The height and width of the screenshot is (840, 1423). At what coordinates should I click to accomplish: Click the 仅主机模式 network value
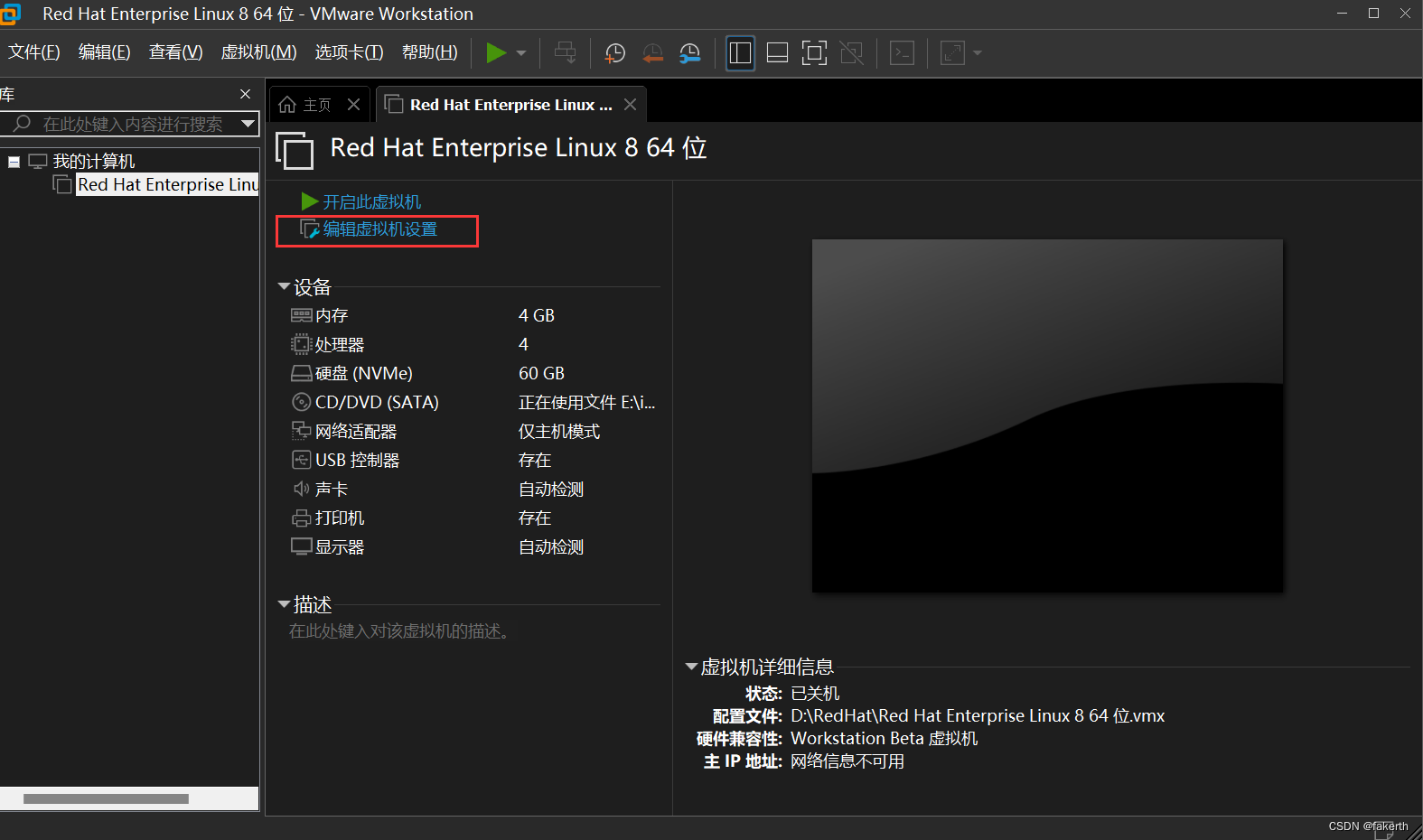tap(559, 431)
